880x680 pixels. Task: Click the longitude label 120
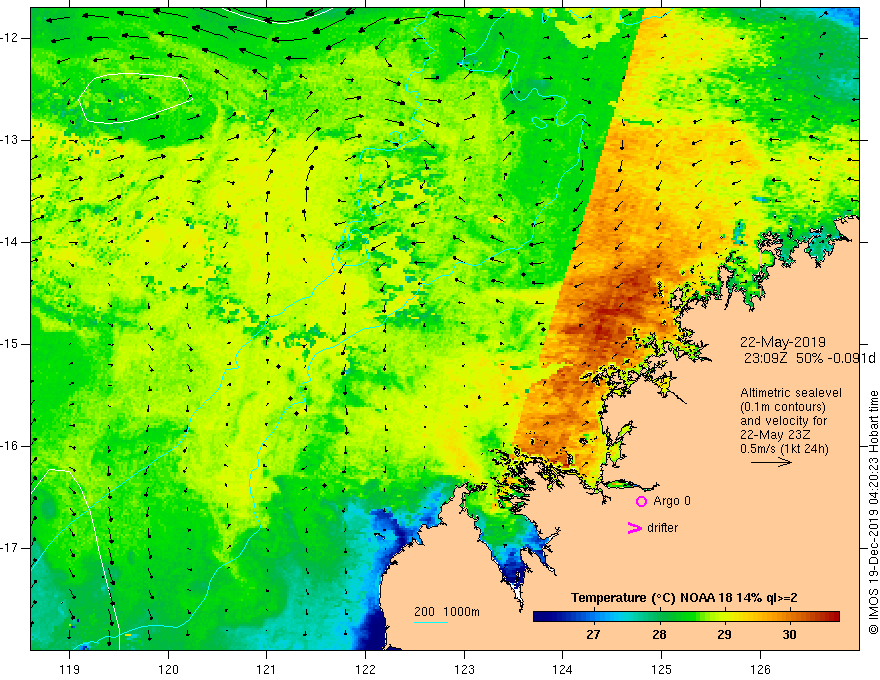click(x=168, y=669)
